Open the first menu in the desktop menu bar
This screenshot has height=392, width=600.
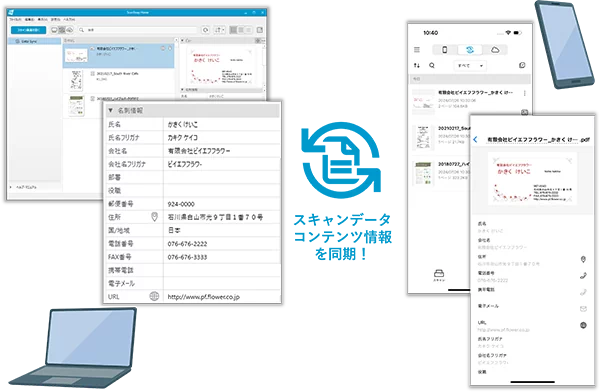[x=15, y=19]
